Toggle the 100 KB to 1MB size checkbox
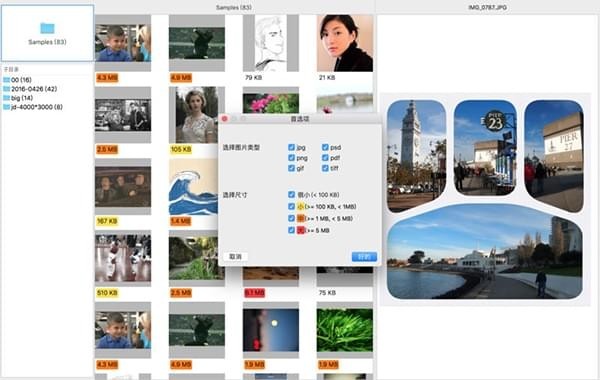 [291, 206]
